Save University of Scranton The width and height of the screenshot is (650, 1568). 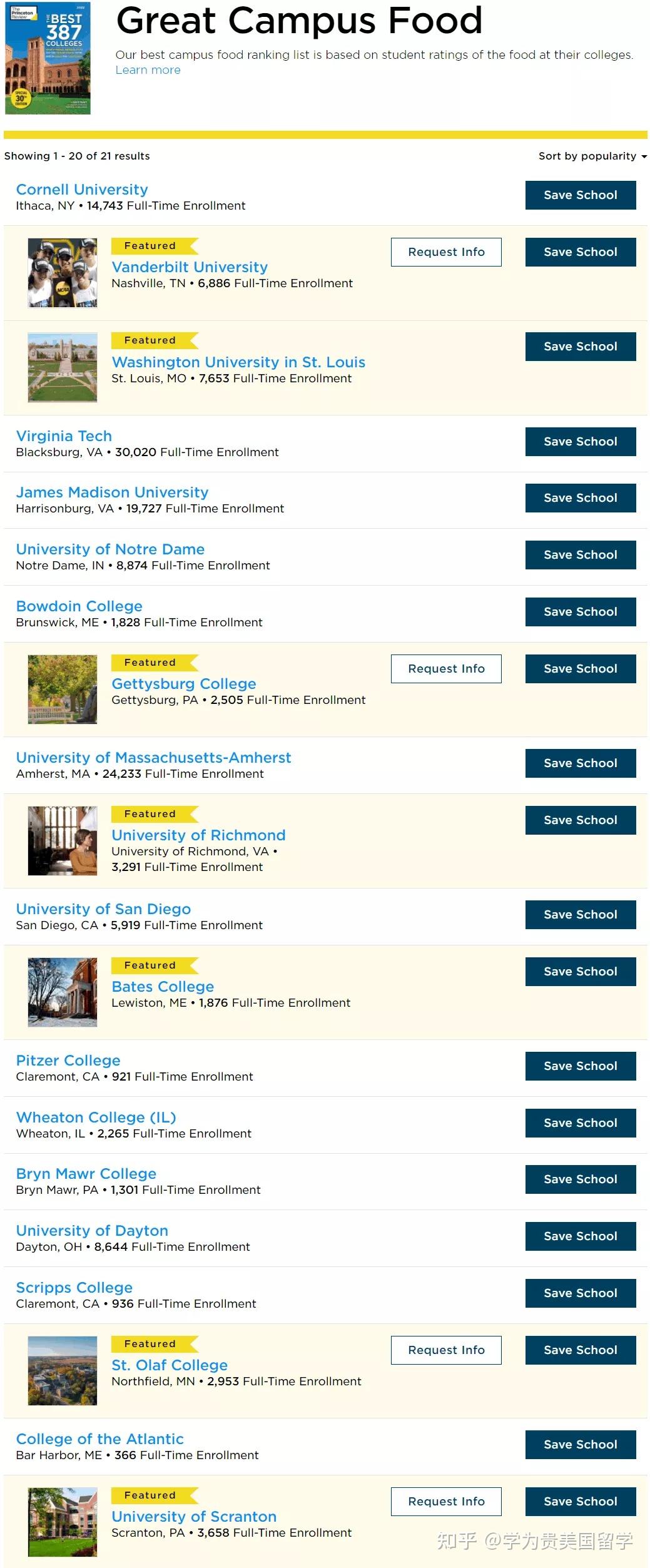[x=580, y=1502]
